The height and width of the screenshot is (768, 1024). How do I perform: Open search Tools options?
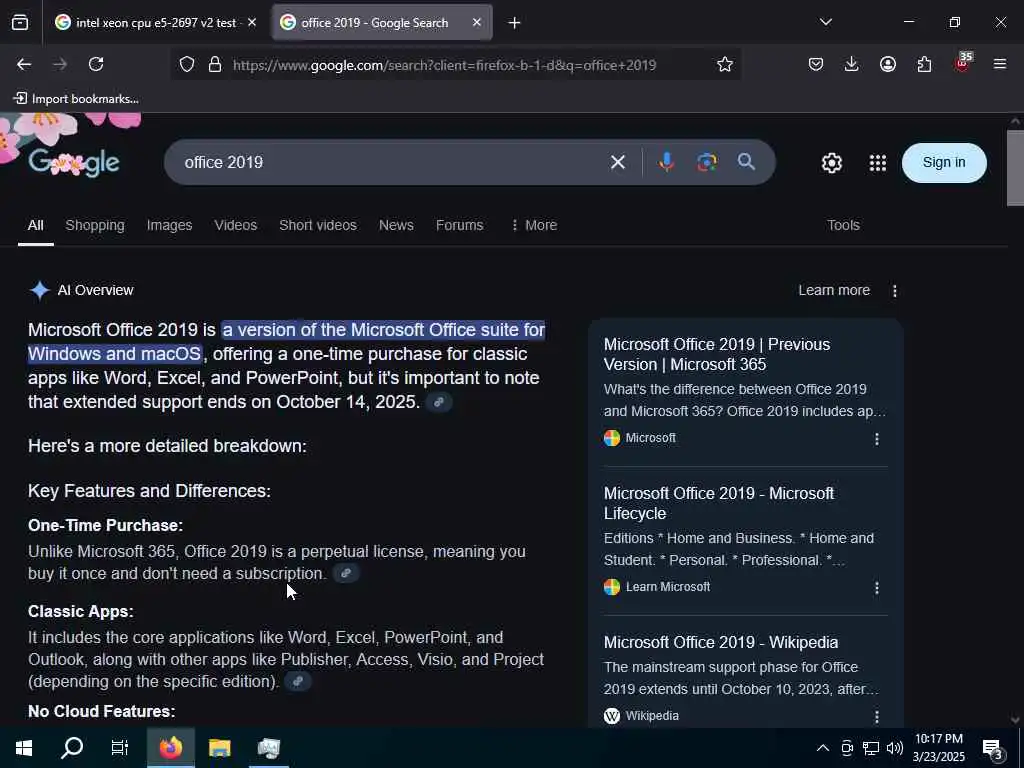point(843,225)
